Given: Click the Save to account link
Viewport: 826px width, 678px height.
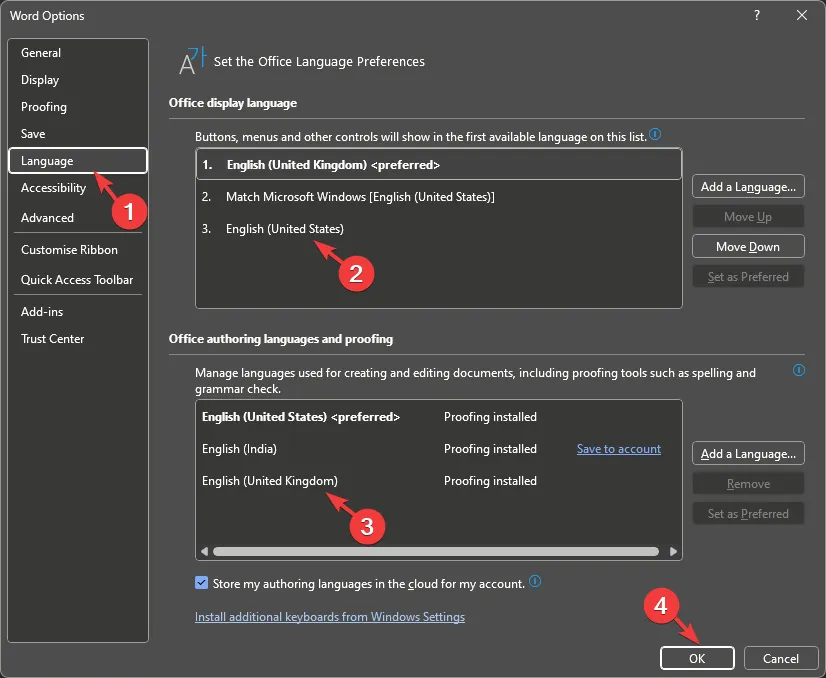Looking at the screenshot, I should click(618, 449).
